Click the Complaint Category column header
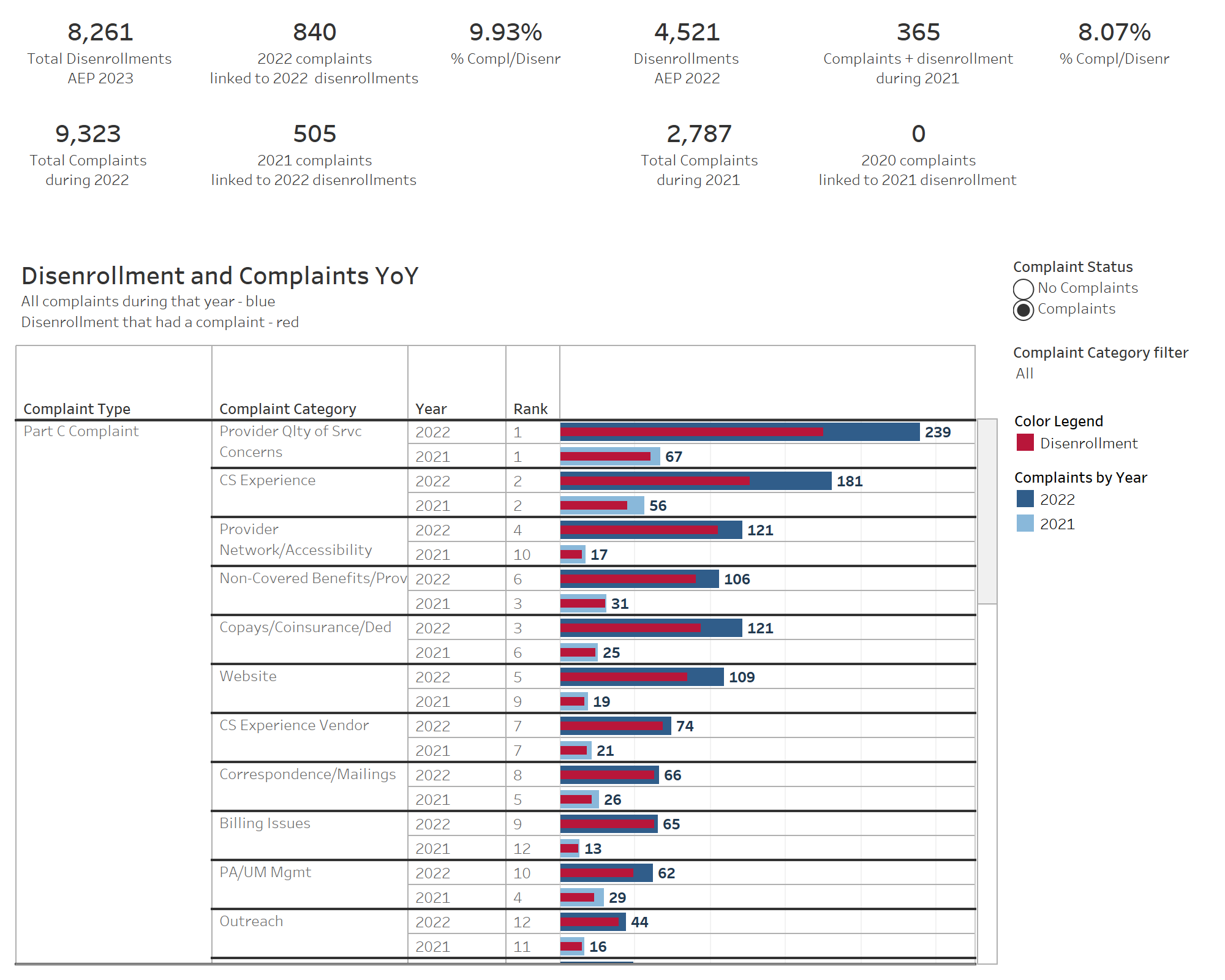The height and width of the screenshot is (980, 1225). click(288, 409)
